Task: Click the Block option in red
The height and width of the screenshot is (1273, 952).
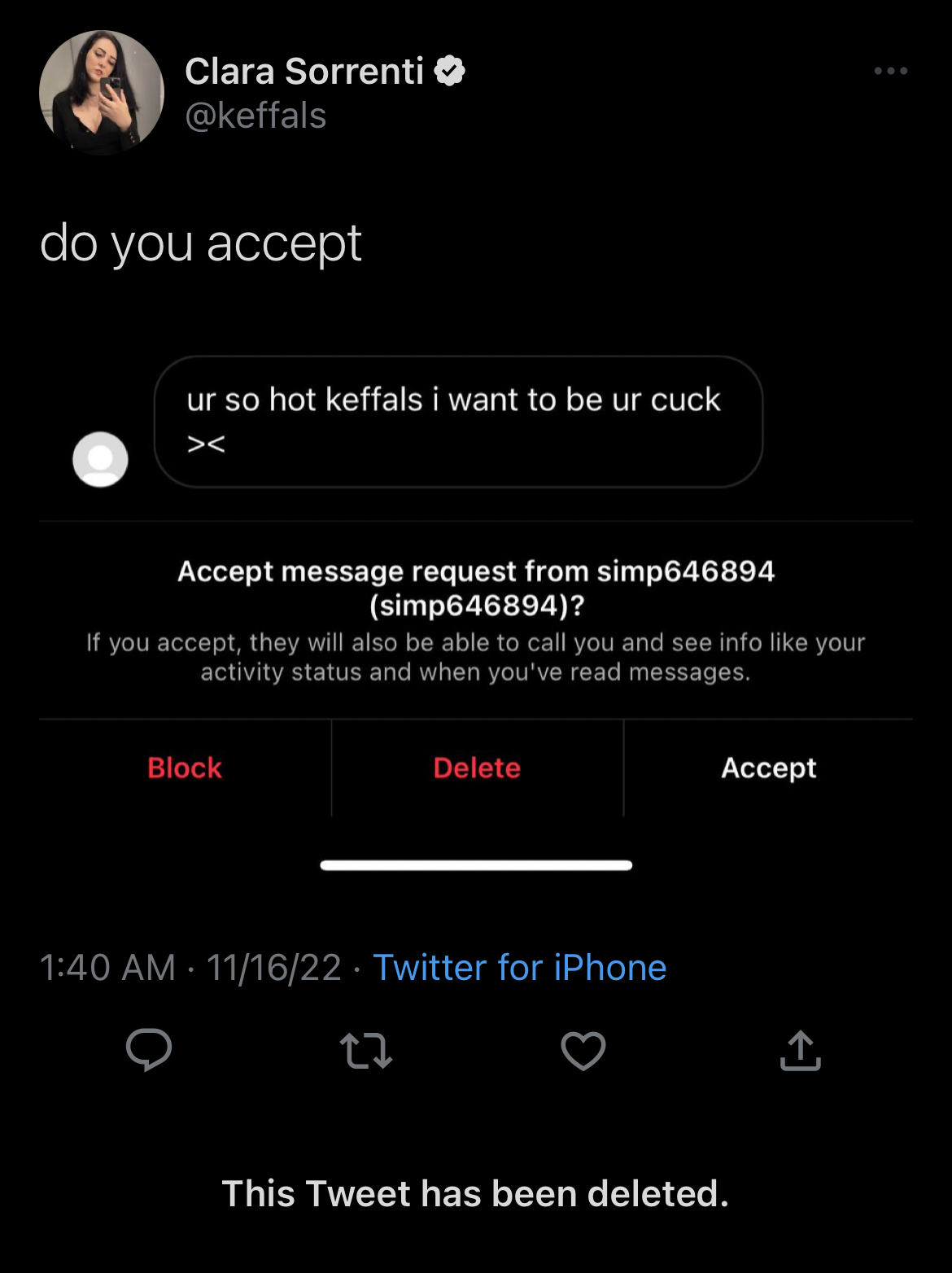Action: 185,768
